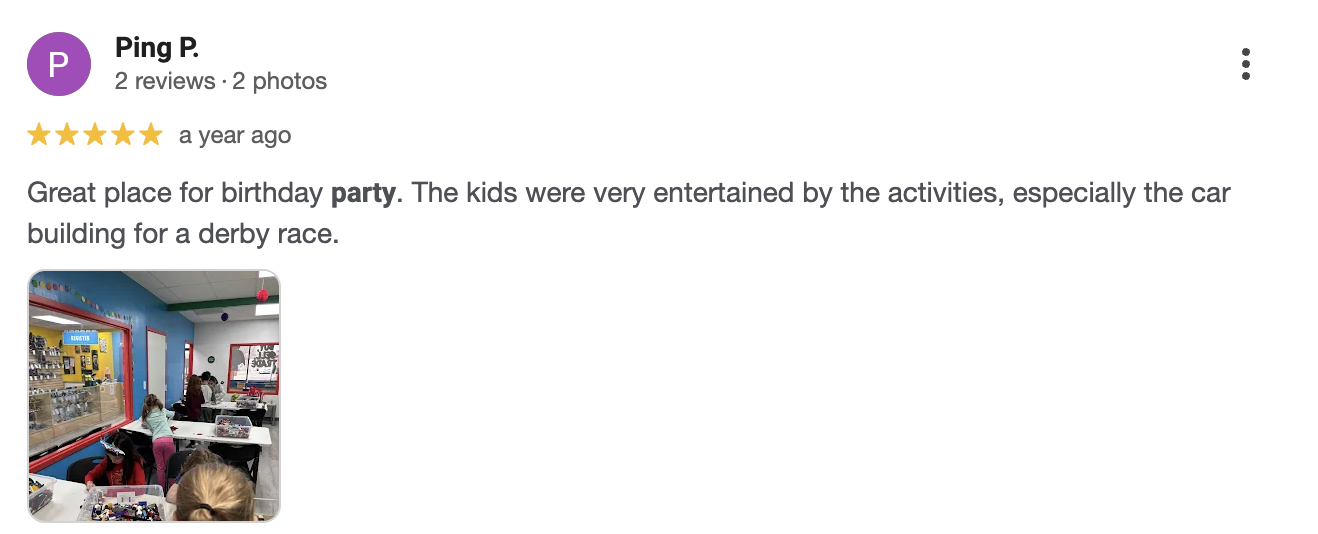The image size is (1318, 534).
Task: Click the second rating star
Action: coord(67,135)
